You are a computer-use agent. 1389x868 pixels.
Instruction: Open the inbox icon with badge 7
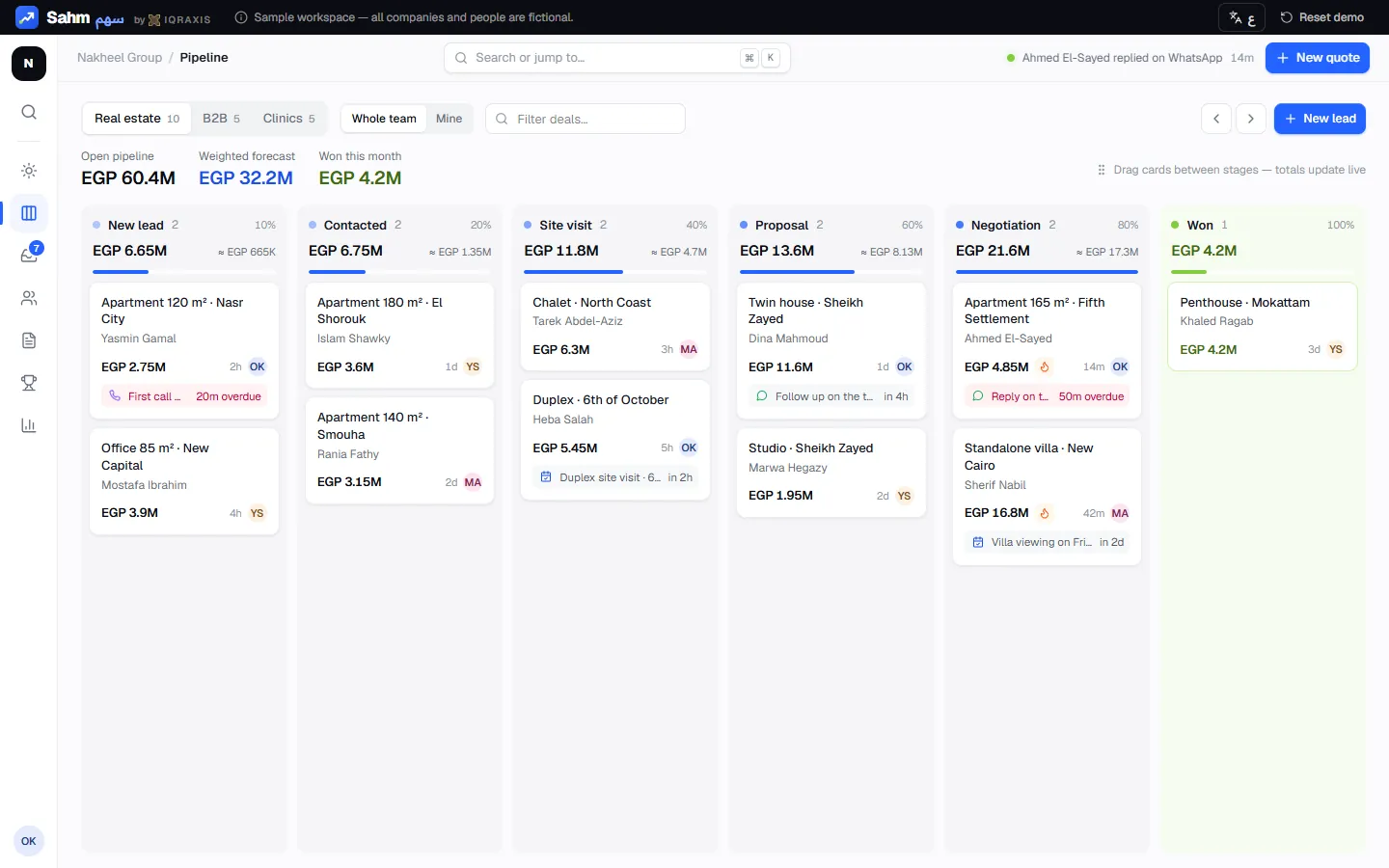[29, 256]
